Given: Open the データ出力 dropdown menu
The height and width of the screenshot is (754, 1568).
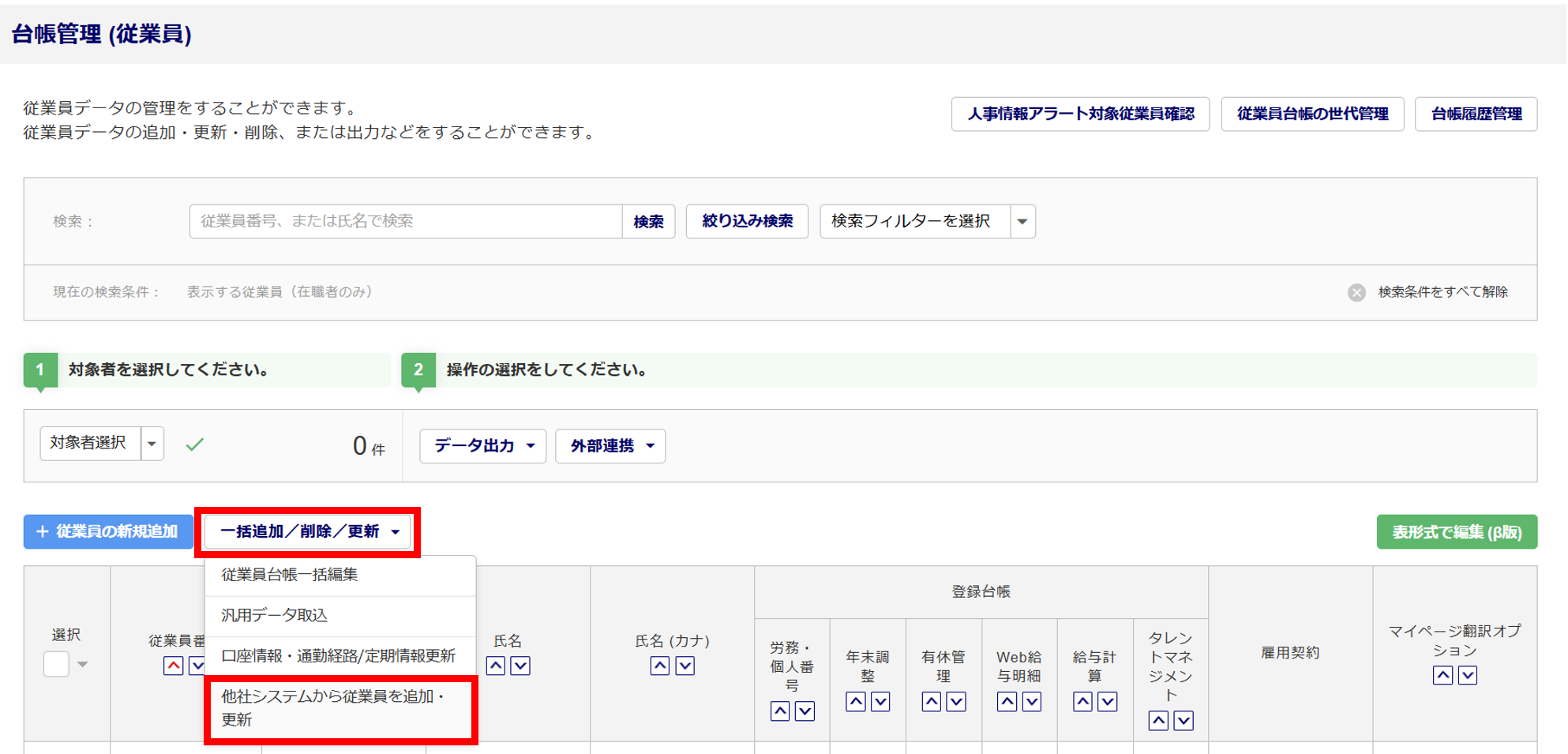Looking at the screenshot, I should coord(482,446).
